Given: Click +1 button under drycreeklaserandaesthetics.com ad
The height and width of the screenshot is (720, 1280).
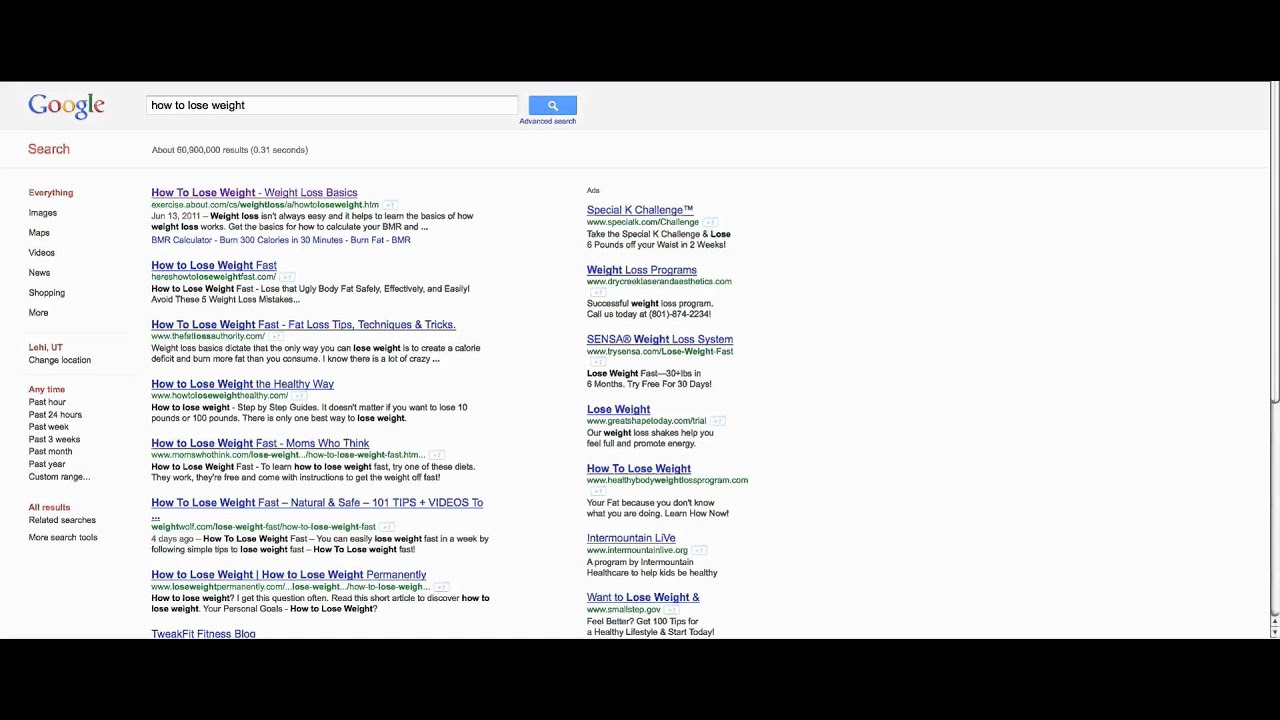Looking at the screenshot, I should click(597, 292).
